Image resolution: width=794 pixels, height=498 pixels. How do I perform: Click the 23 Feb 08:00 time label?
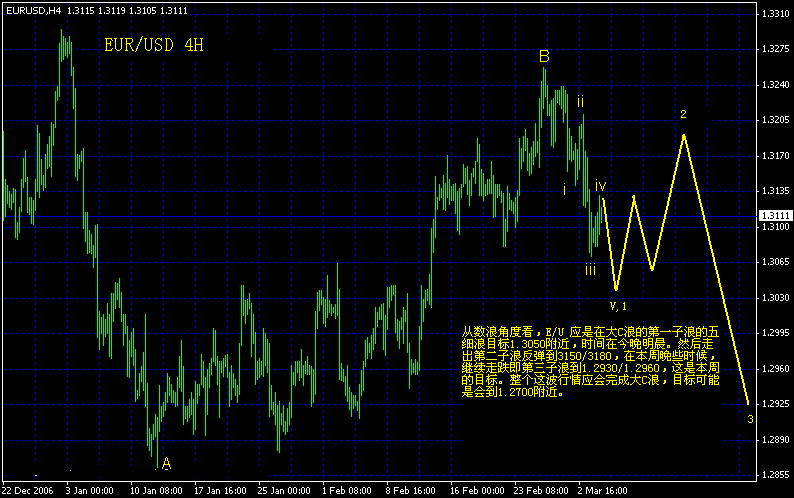tap(541, 490)
